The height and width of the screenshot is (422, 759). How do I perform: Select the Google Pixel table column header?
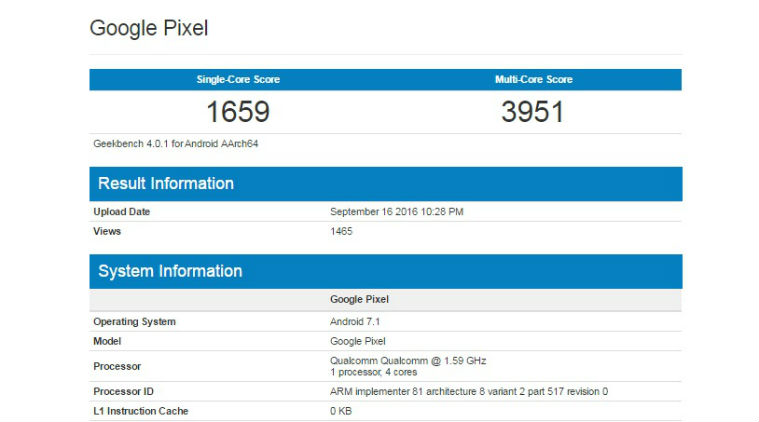[x=359, y=299]
